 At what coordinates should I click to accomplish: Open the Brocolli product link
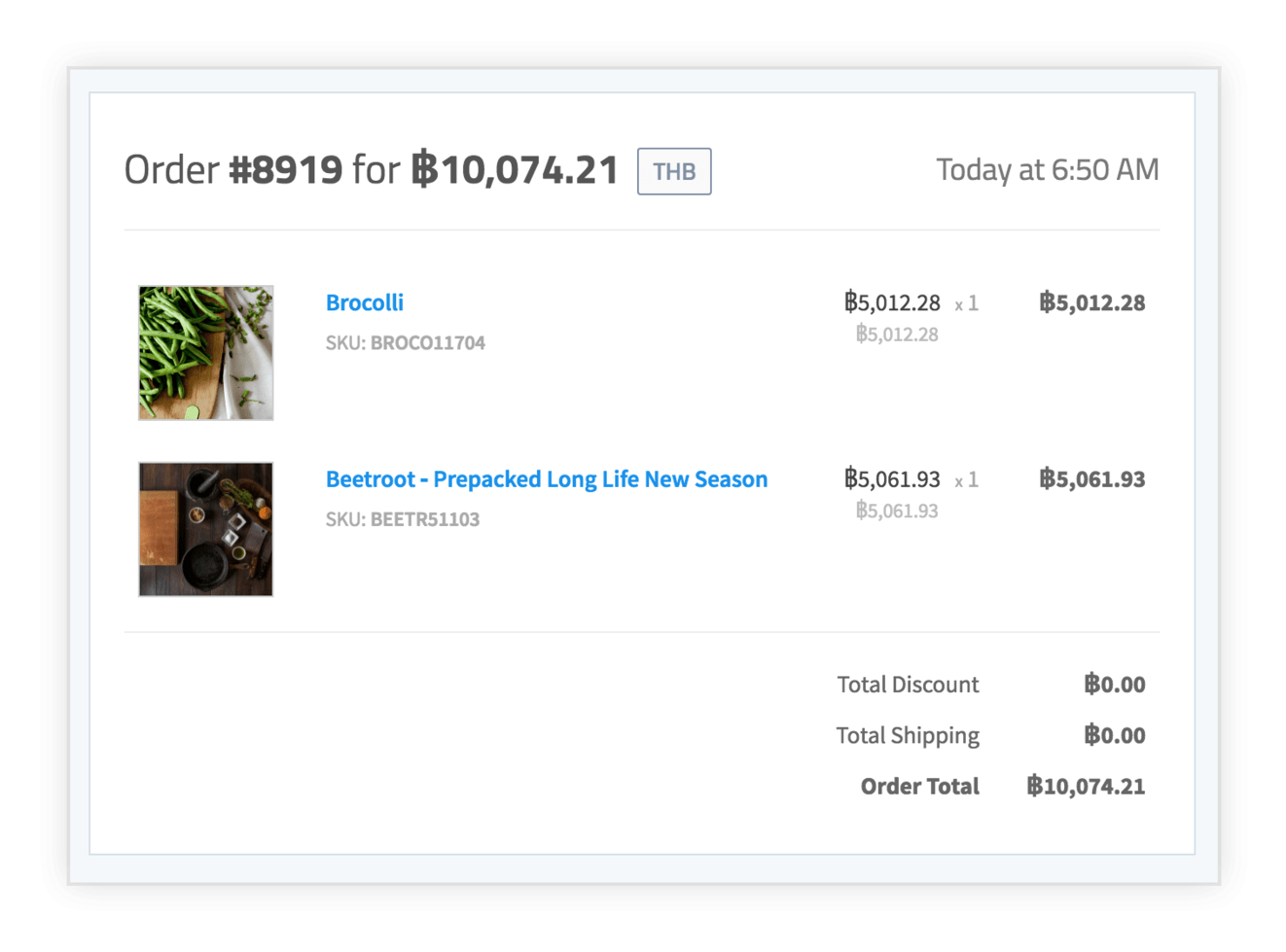point(364,302)
